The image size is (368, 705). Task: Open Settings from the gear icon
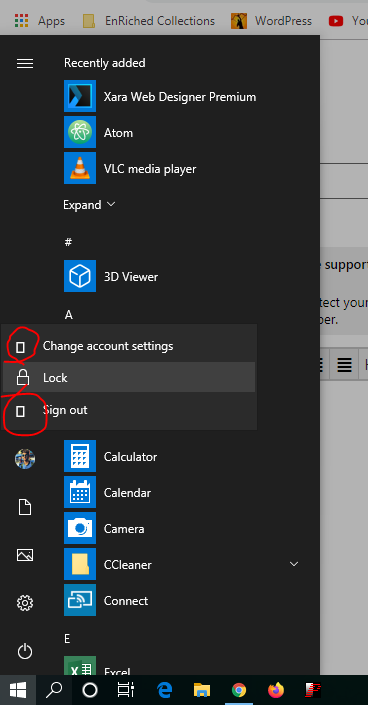click(x=25, y=602)
